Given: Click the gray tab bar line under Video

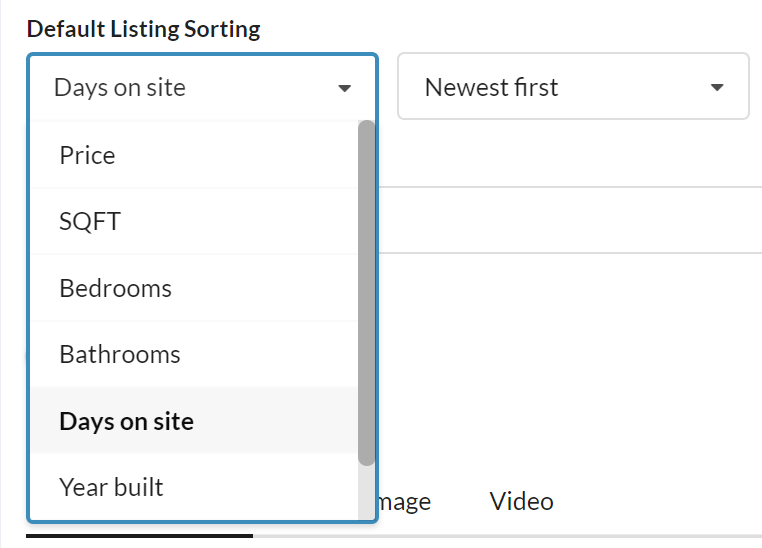Looking at the screenshot, I should tap(520, 536).
